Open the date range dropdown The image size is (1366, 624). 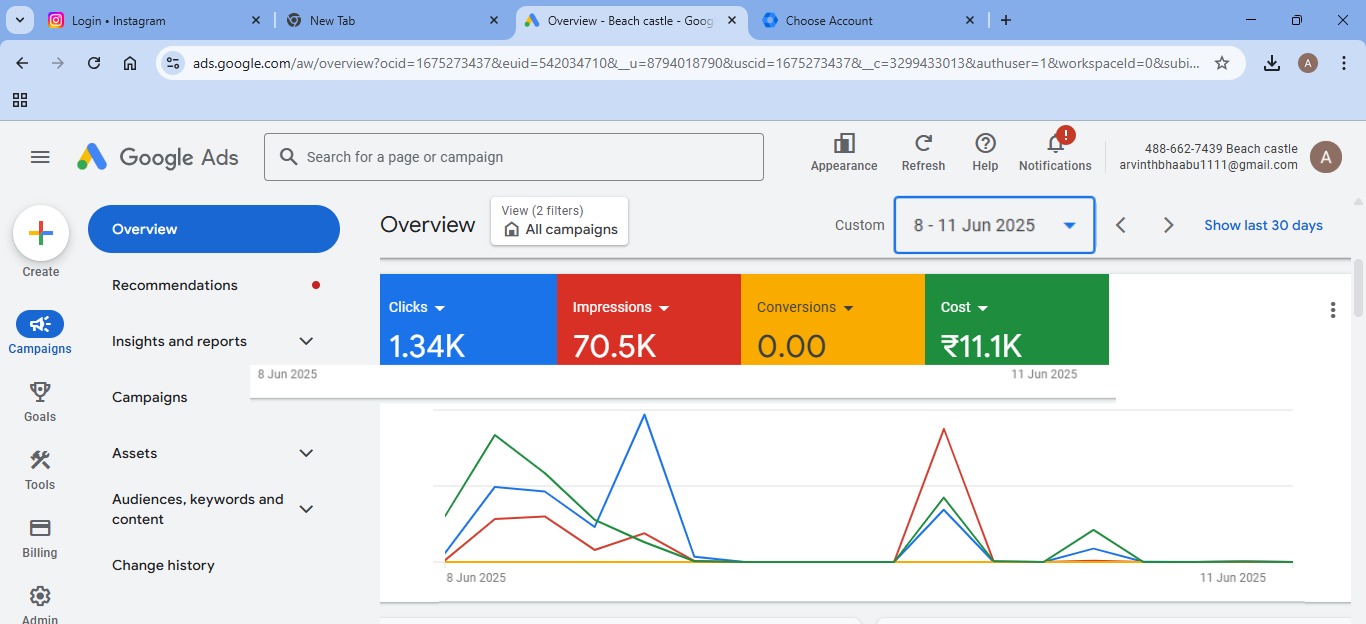click(x=994, y=225)
